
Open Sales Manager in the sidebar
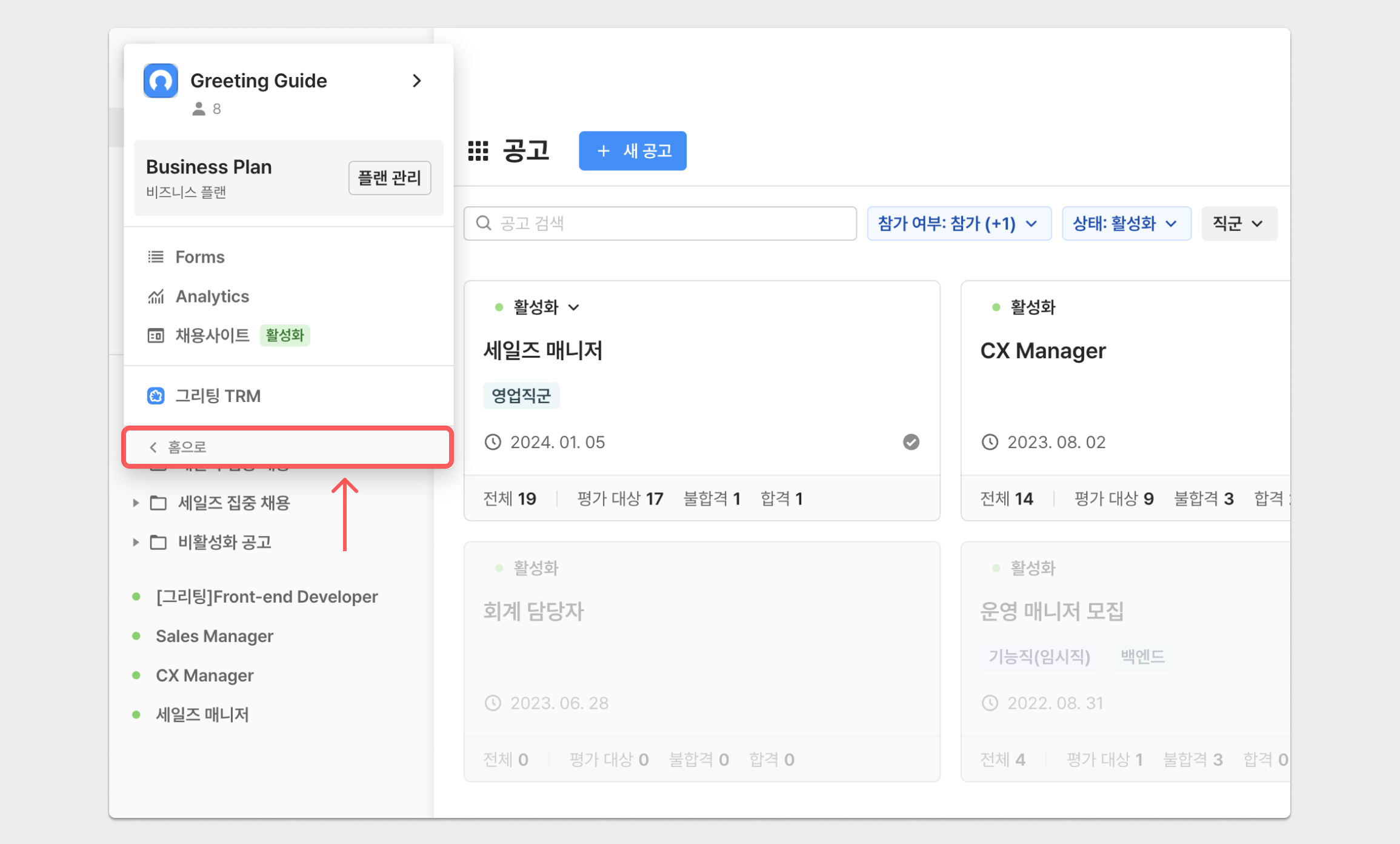(215, 636)
